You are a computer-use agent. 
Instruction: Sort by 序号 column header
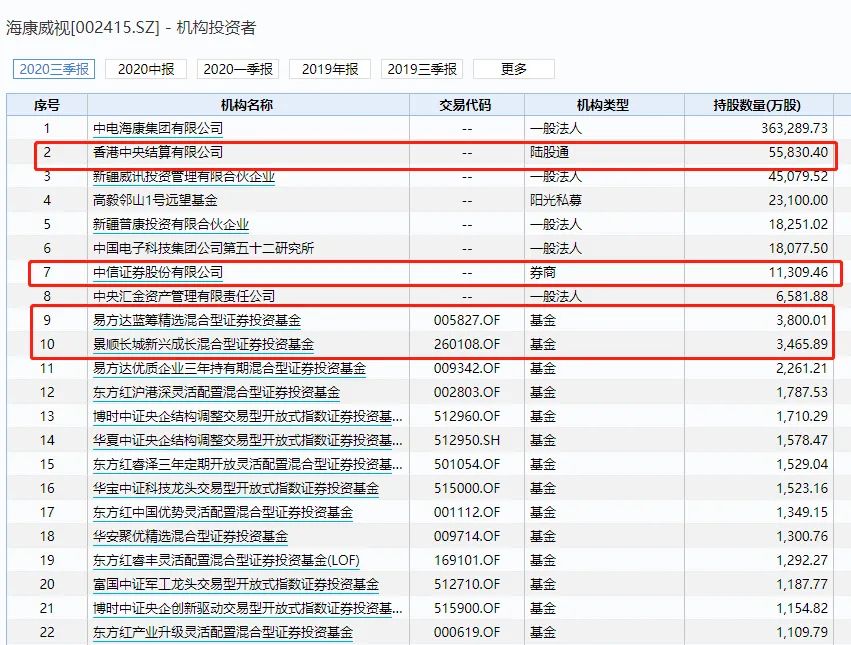click(47, 105)
